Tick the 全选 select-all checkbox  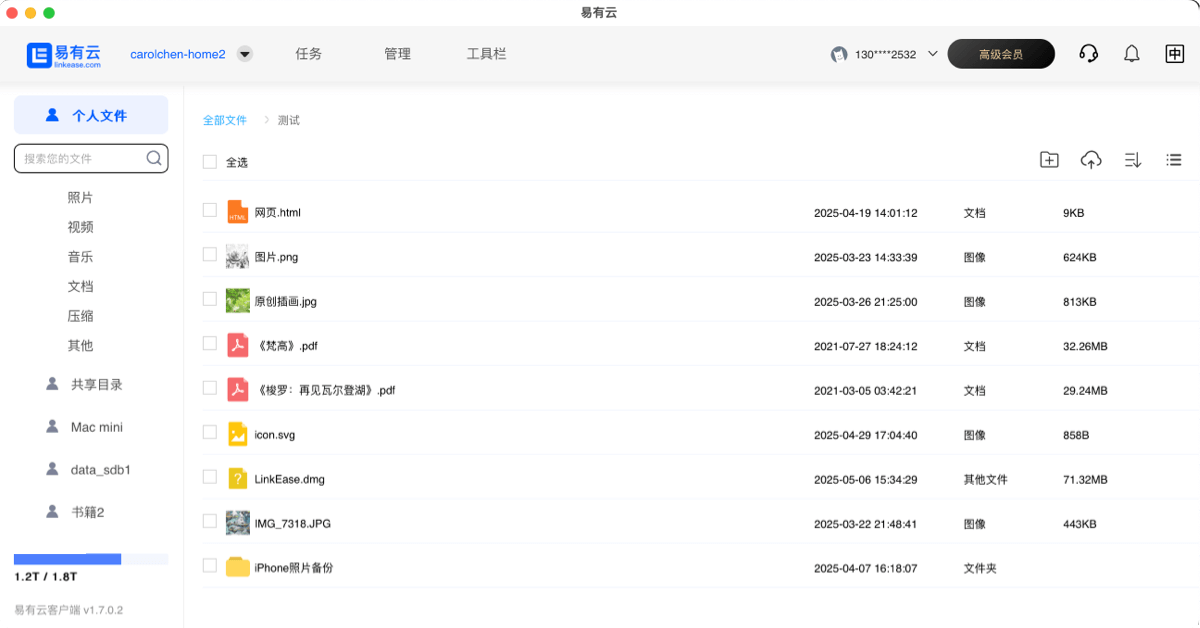pyautogui.click(x=210, y=162)
